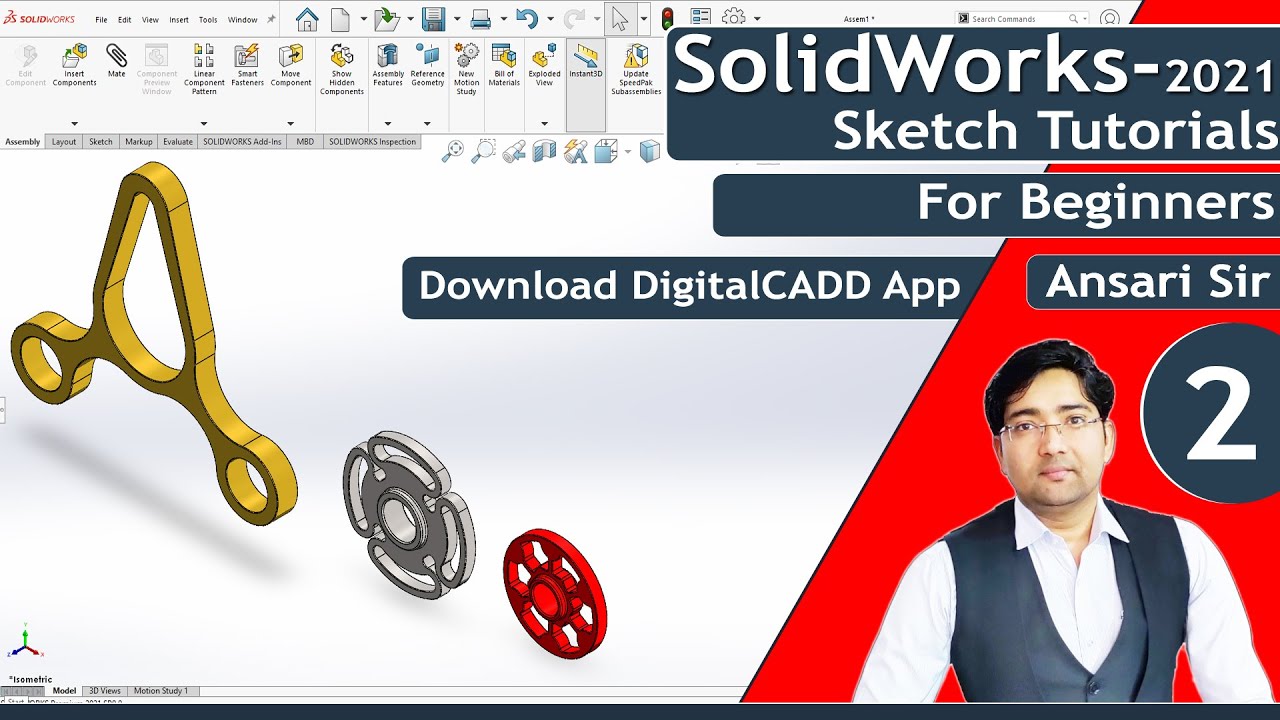Viewport: 1280px width, 720px height.
Task: Expand the Undo history dropdown arrow
Action: pos(550,19)
